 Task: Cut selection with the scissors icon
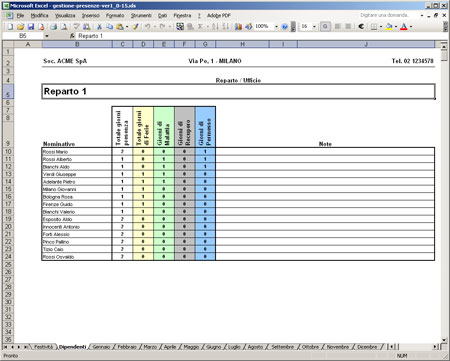click(99, 27)
